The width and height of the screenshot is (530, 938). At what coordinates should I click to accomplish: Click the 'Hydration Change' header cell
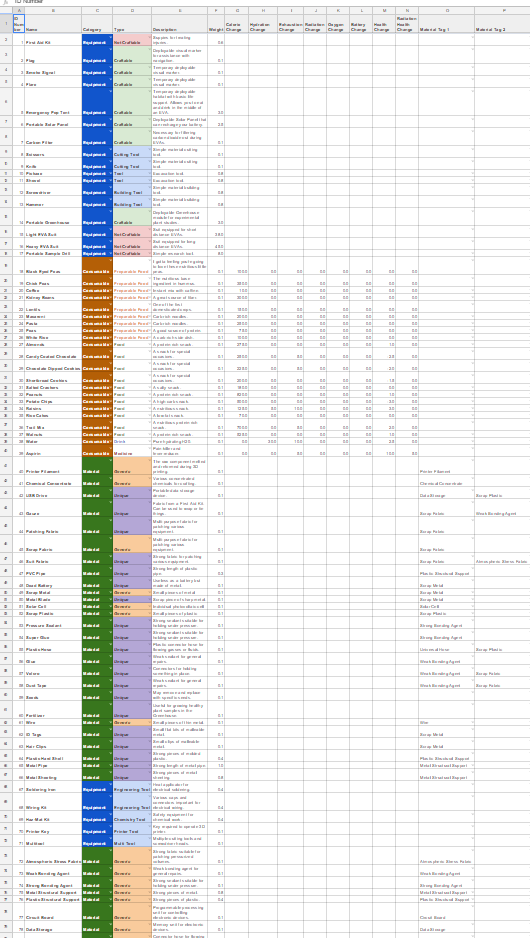(x=263, y=23)
